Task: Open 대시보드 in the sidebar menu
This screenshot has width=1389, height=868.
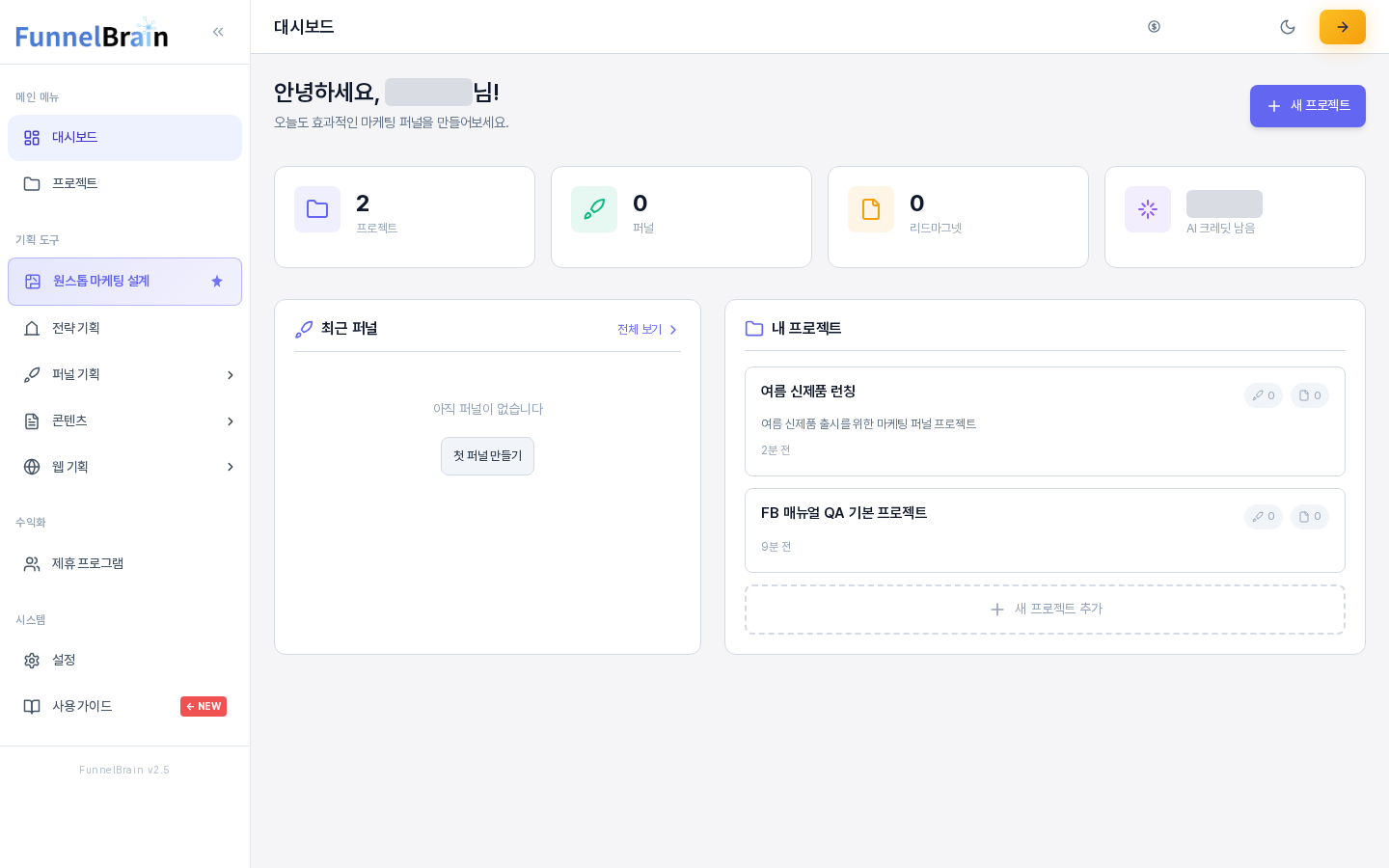Action: [124, 138]
